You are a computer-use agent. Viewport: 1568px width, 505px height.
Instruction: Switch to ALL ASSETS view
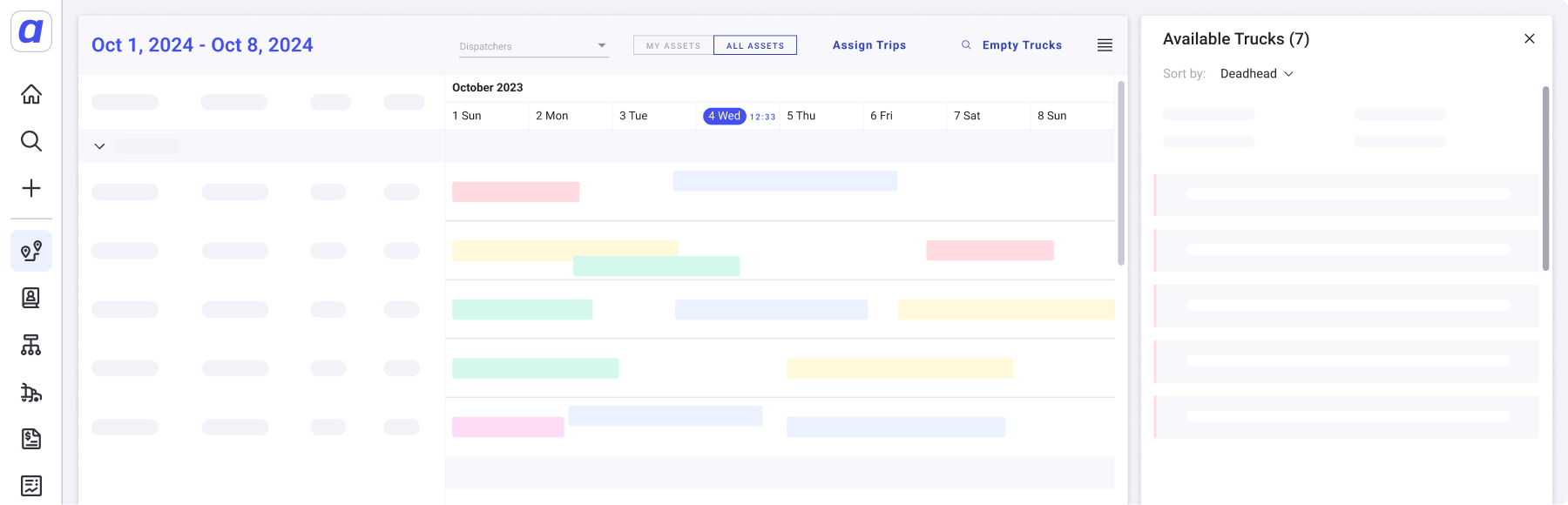click(755, 45)
